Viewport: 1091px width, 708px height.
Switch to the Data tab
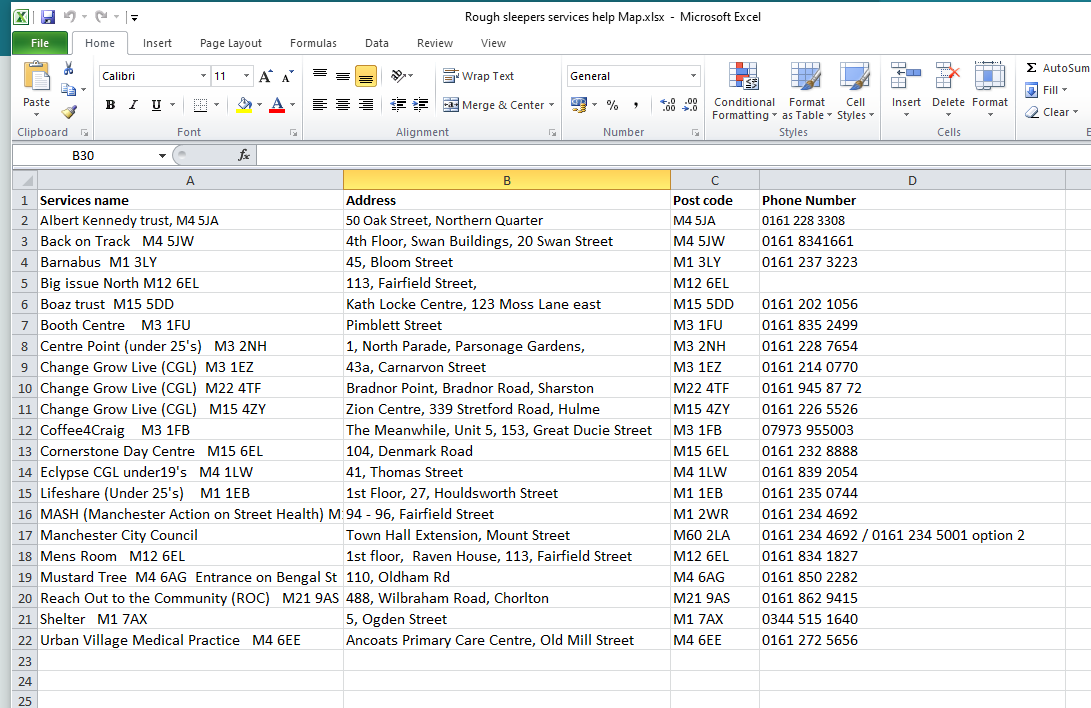click(x=376, y=43)
